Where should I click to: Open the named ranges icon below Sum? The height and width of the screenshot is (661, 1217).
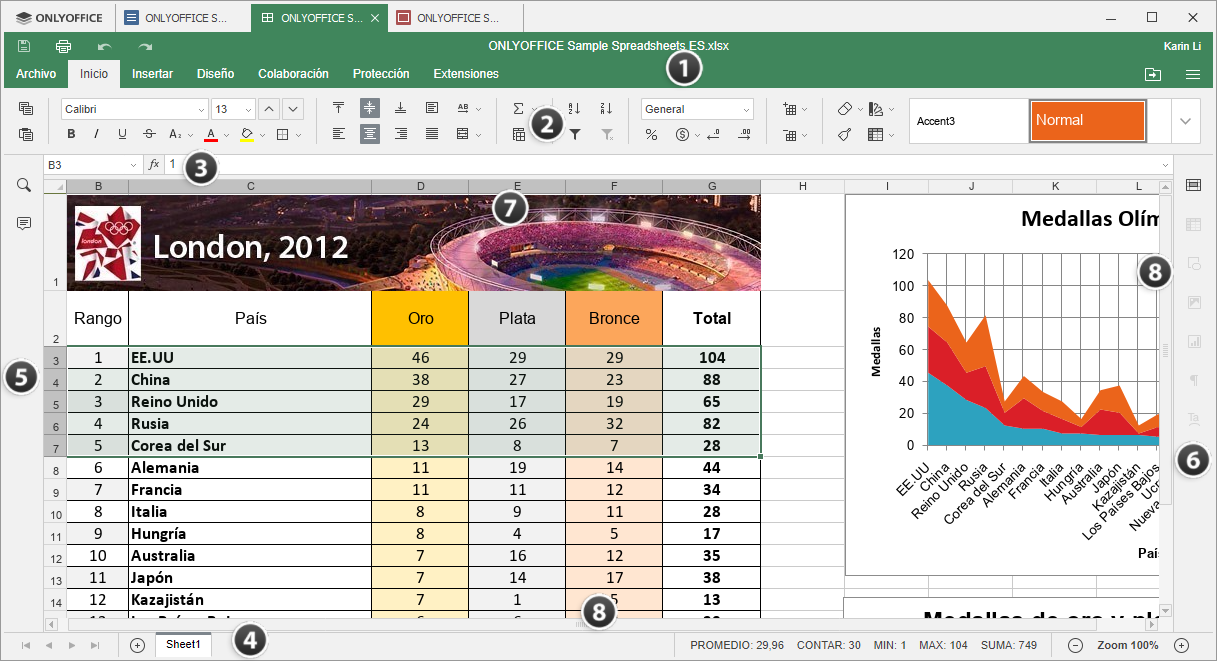pyautogui.click(x=518, y=134)
